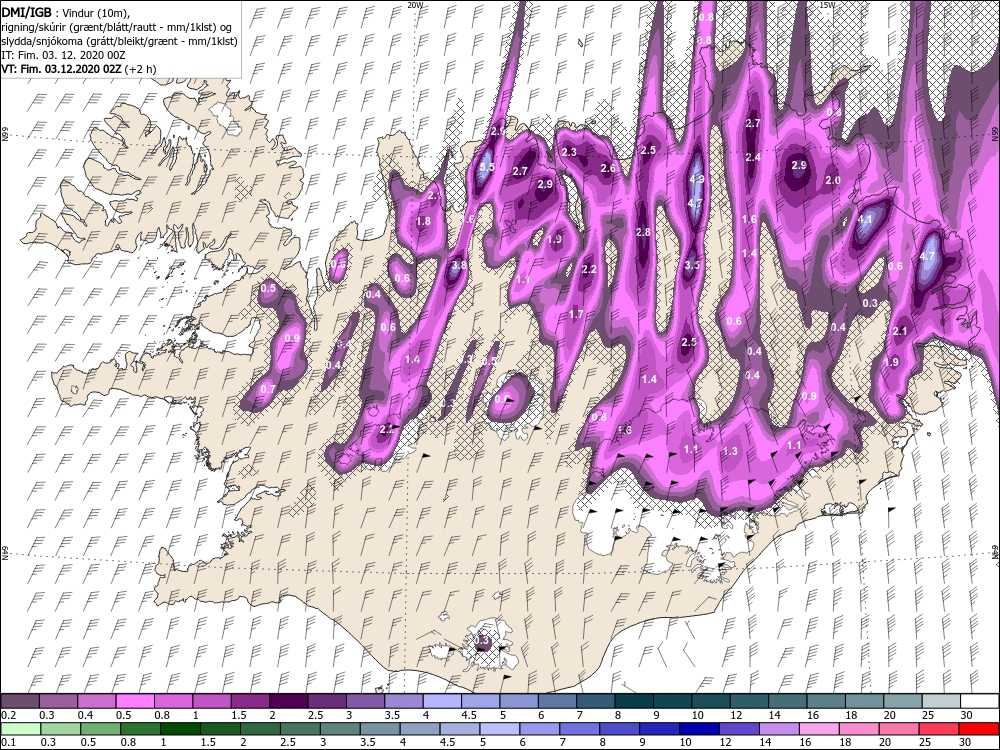This screenshot has height=750, width=1000.
Task: Click the 2.1 precipitation value label
Action: point(900,331)
